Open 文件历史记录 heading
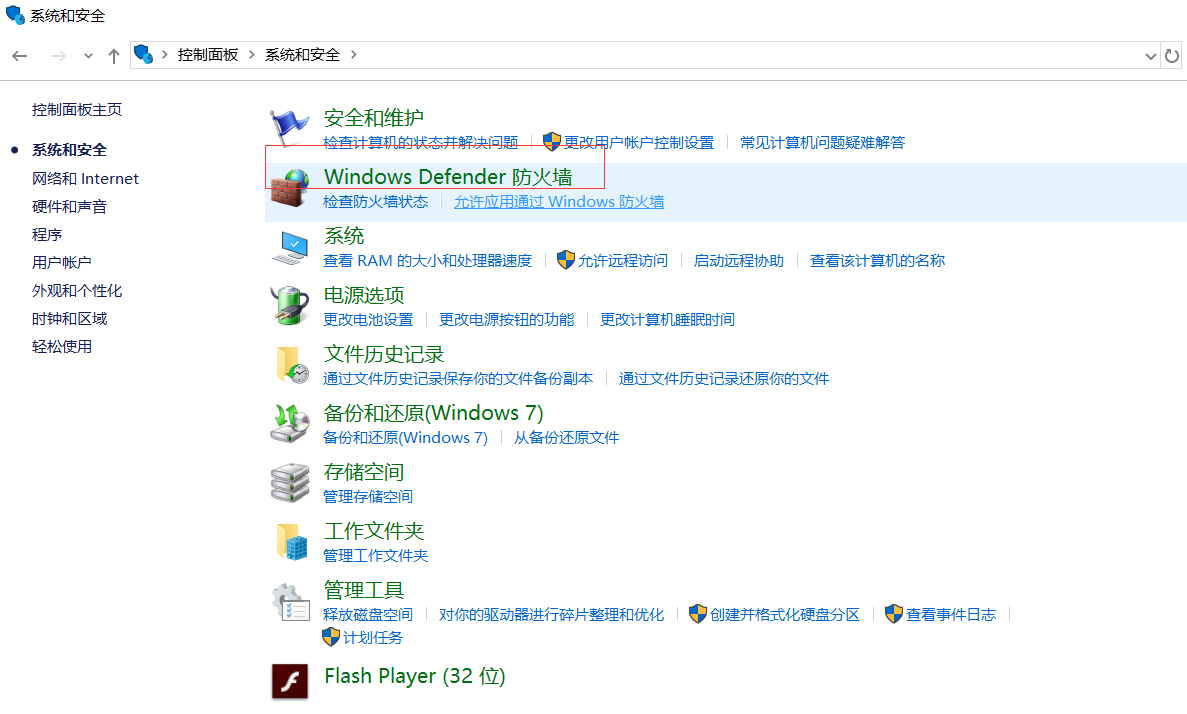This screenshot has height=714, width=1187. click(384, 354)
